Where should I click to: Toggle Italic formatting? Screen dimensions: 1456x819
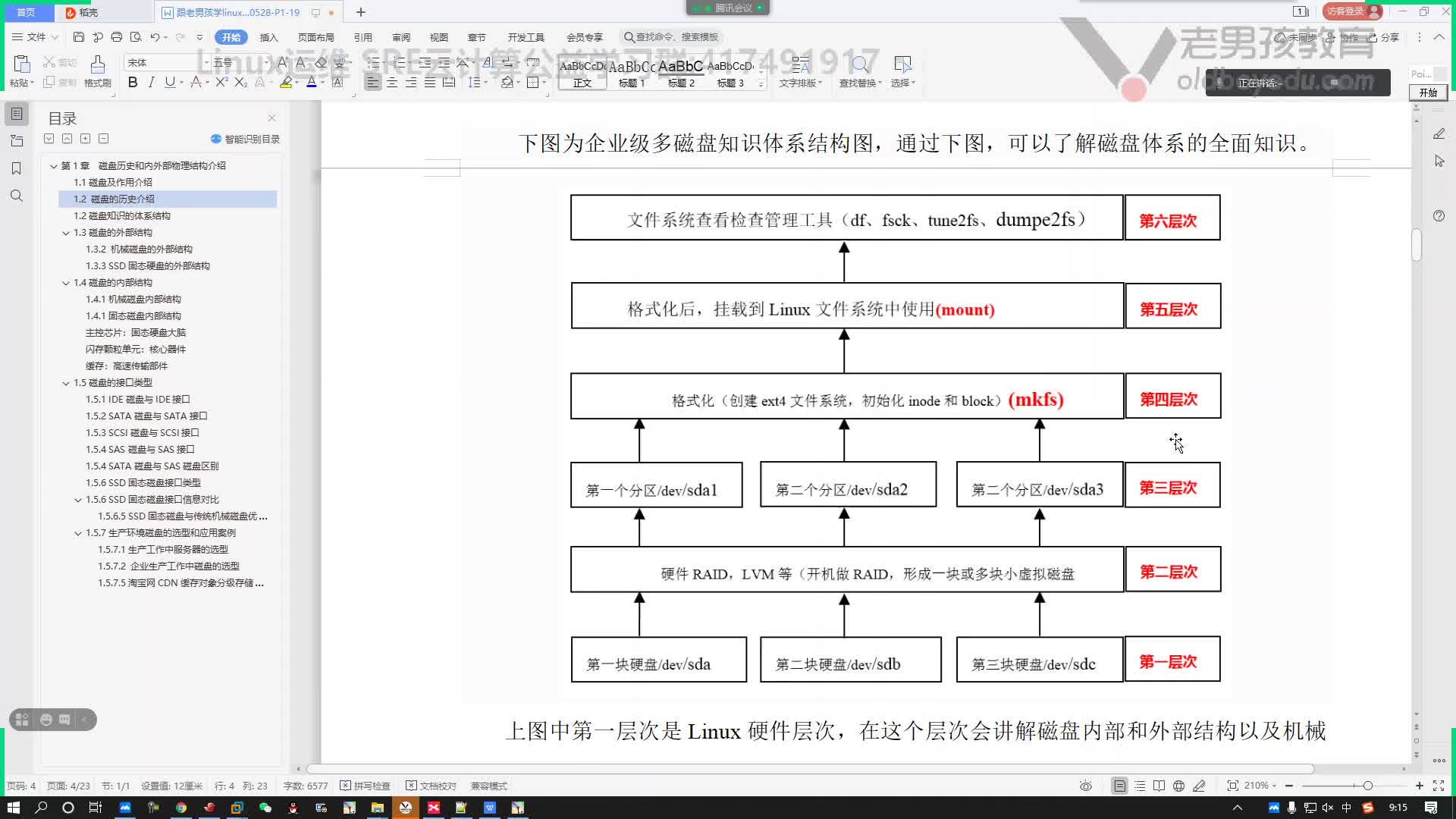151,82
